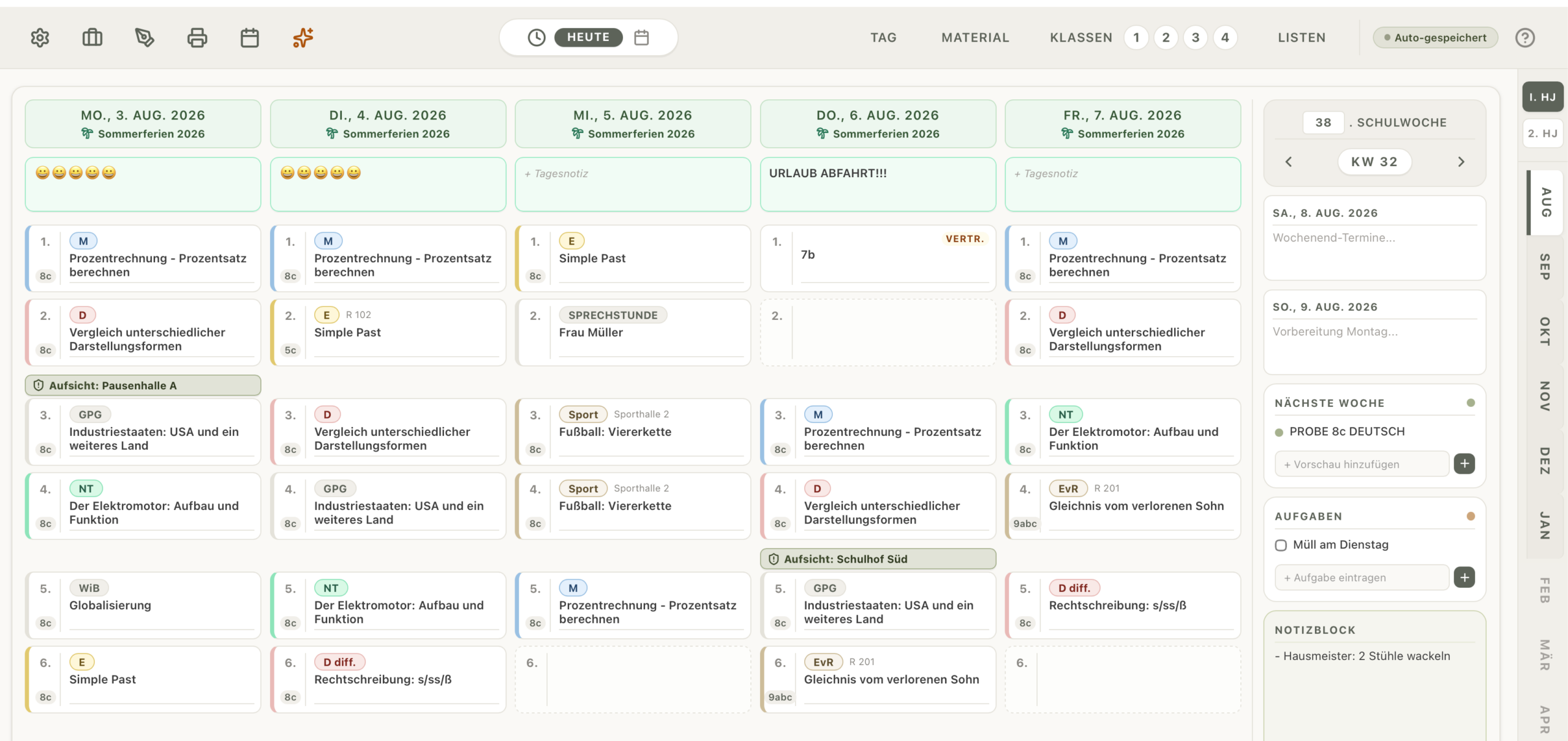
Task: Click the briefcase icon in toolbar
Action: click(x=92, y=37)
